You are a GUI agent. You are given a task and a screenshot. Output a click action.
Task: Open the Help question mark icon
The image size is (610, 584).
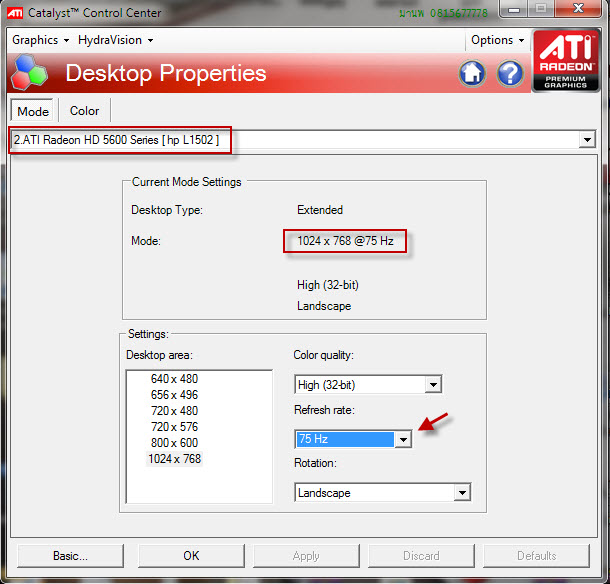click(x=510, y=73)
